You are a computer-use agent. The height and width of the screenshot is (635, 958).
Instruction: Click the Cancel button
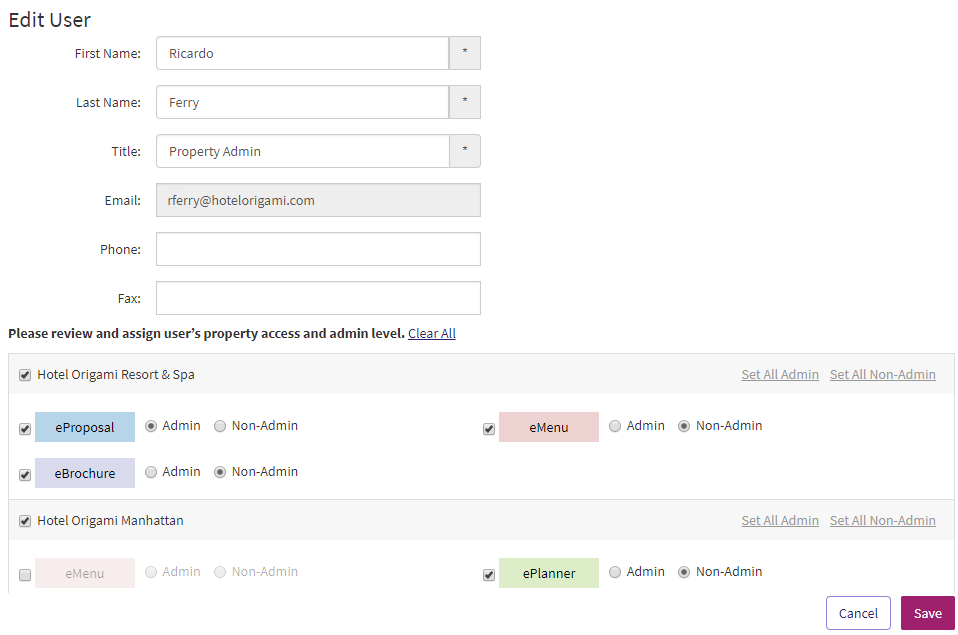(858, 613)
